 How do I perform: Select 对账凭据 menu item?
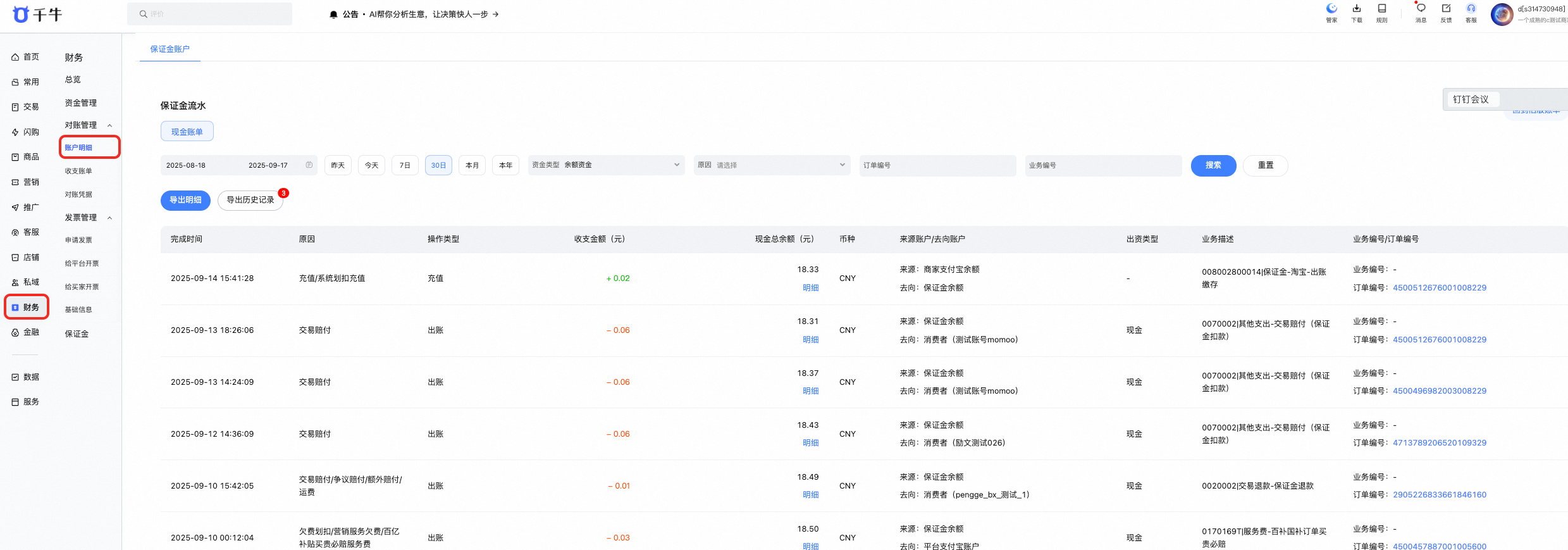point(78,194)
